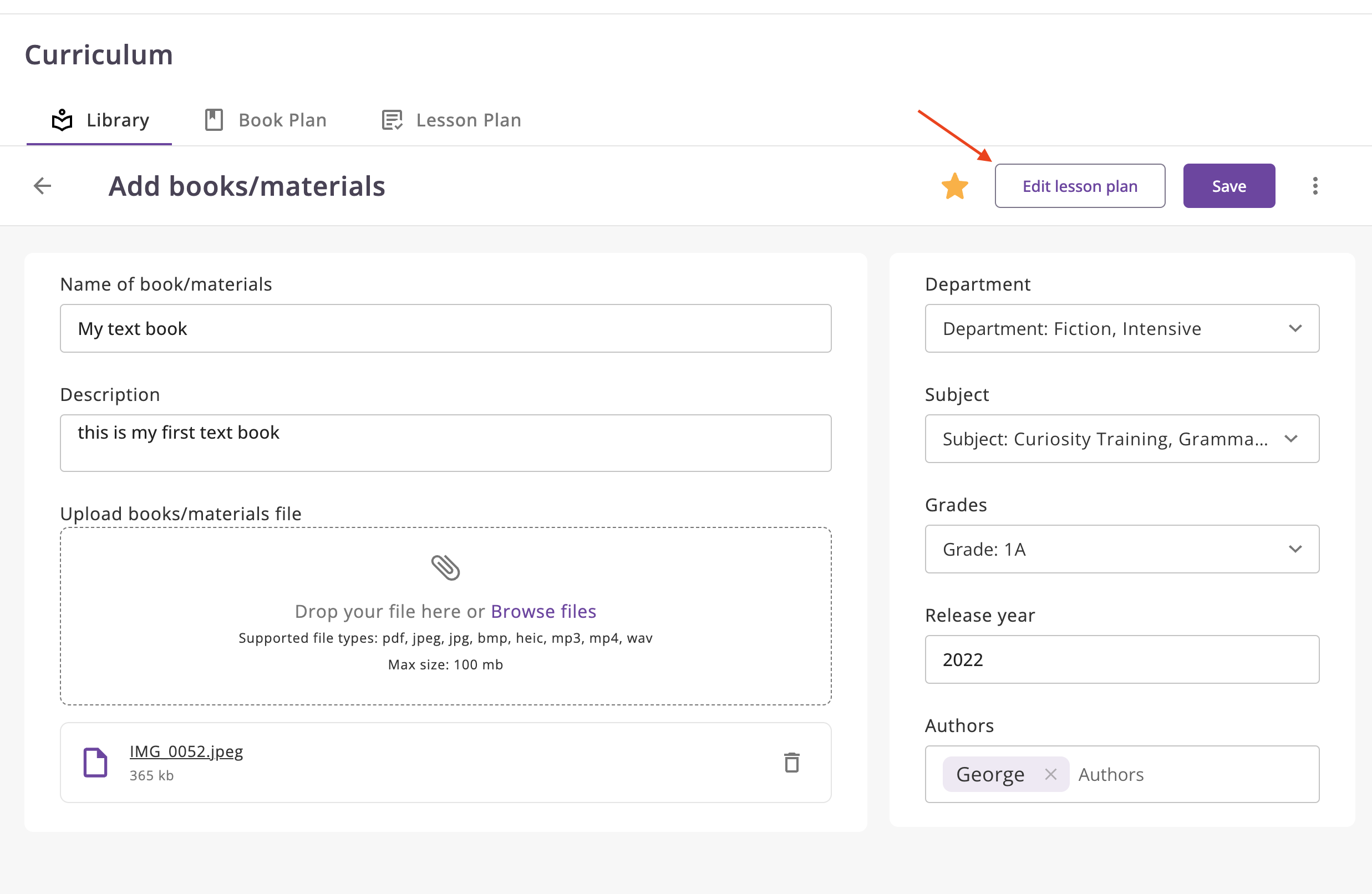Screen dimensions: 1372x894
Task: Open the three-dot more options menu
Action: pos(1315,186)
